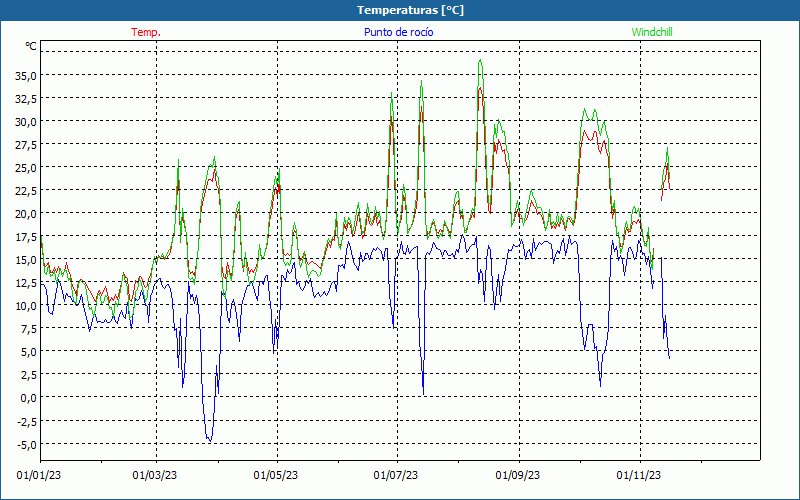800x500 pixels.
Task: Click the 7,5 value on temperature axis
Action: (x=28, y=329)
